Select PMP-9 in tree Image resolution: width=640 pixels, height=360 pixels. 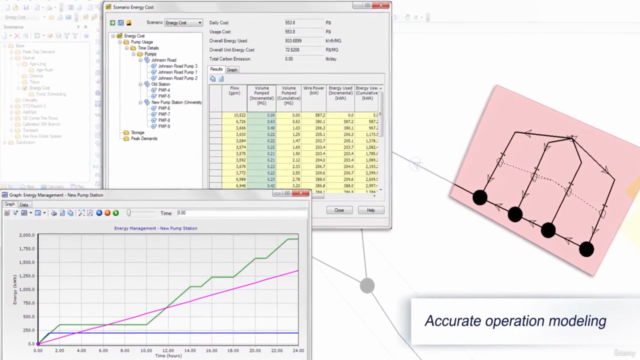click(164, 127)
